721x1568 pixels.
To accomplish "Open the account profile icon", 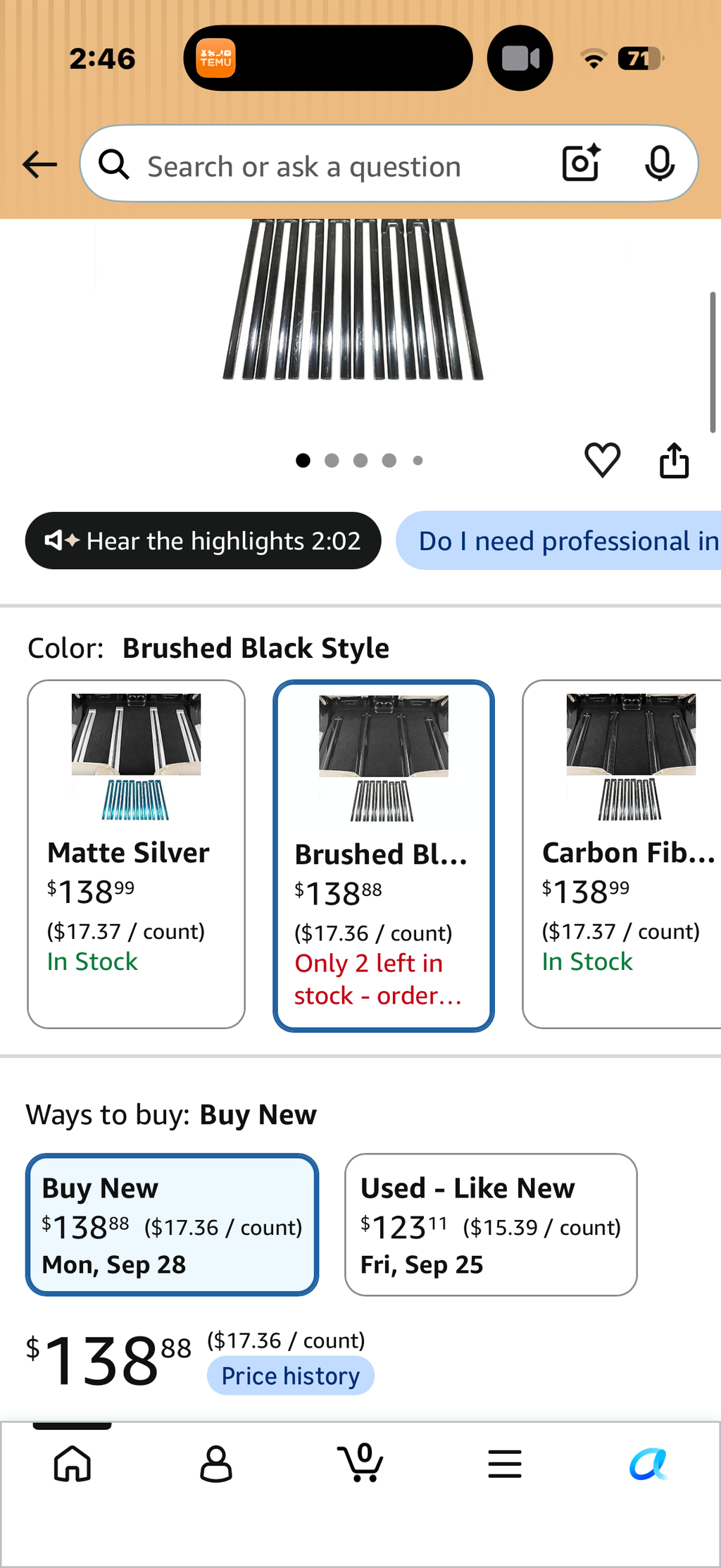I will (216, 1464).
